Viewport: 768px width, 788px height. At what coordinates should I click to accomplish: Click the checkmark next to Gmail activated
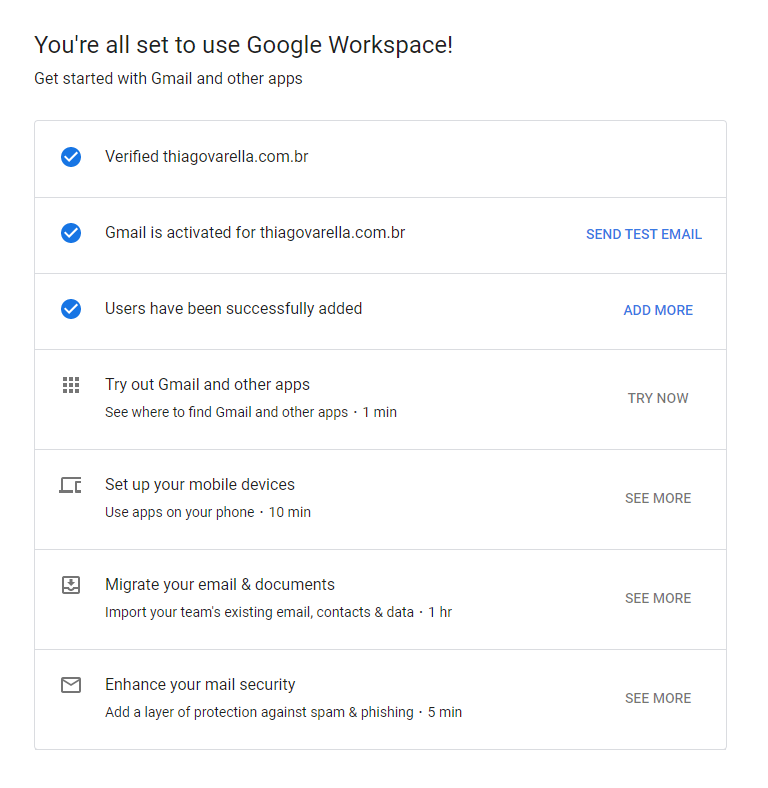click(71, 233)
